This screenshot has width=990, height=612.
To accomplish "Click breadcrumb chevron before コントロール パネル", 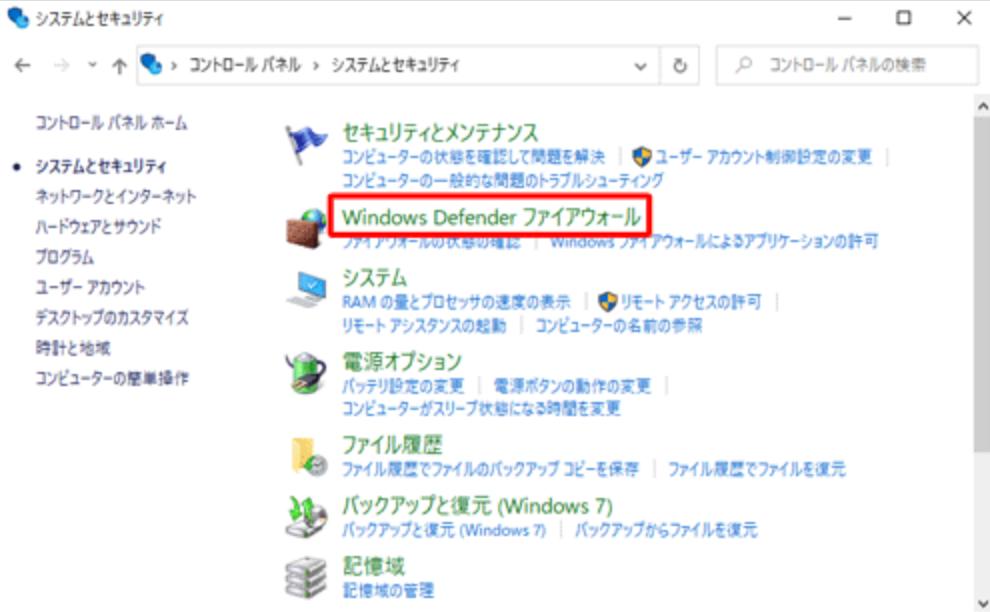I will coord(174,65).
